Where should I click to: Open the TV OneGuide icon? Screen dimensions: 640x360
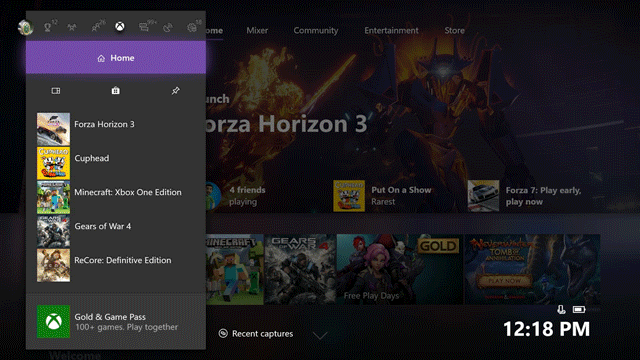[x=56, y=91]
